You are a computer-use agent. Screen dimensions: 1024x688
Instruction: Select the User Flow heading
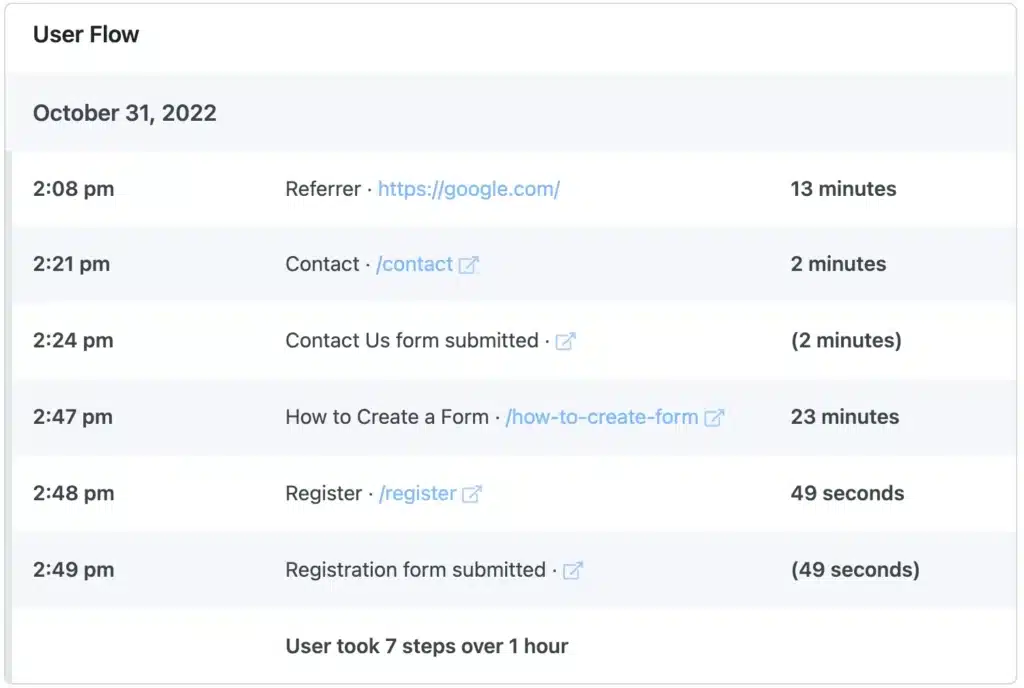[x=86, y=34]
